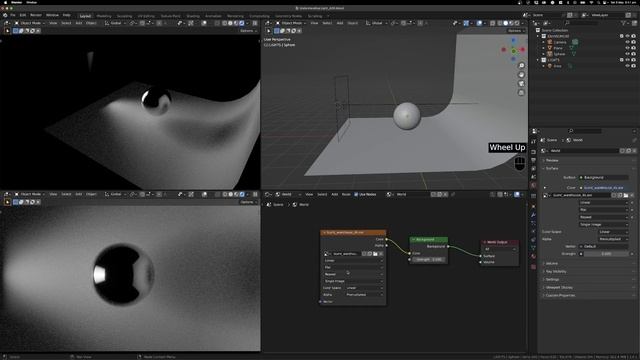Image resolution: width=640 pixels, height=360 pixels.
Task: Select solid shading in the perspective viewport header
Action: pyautogui.click(x=505, y=23)
